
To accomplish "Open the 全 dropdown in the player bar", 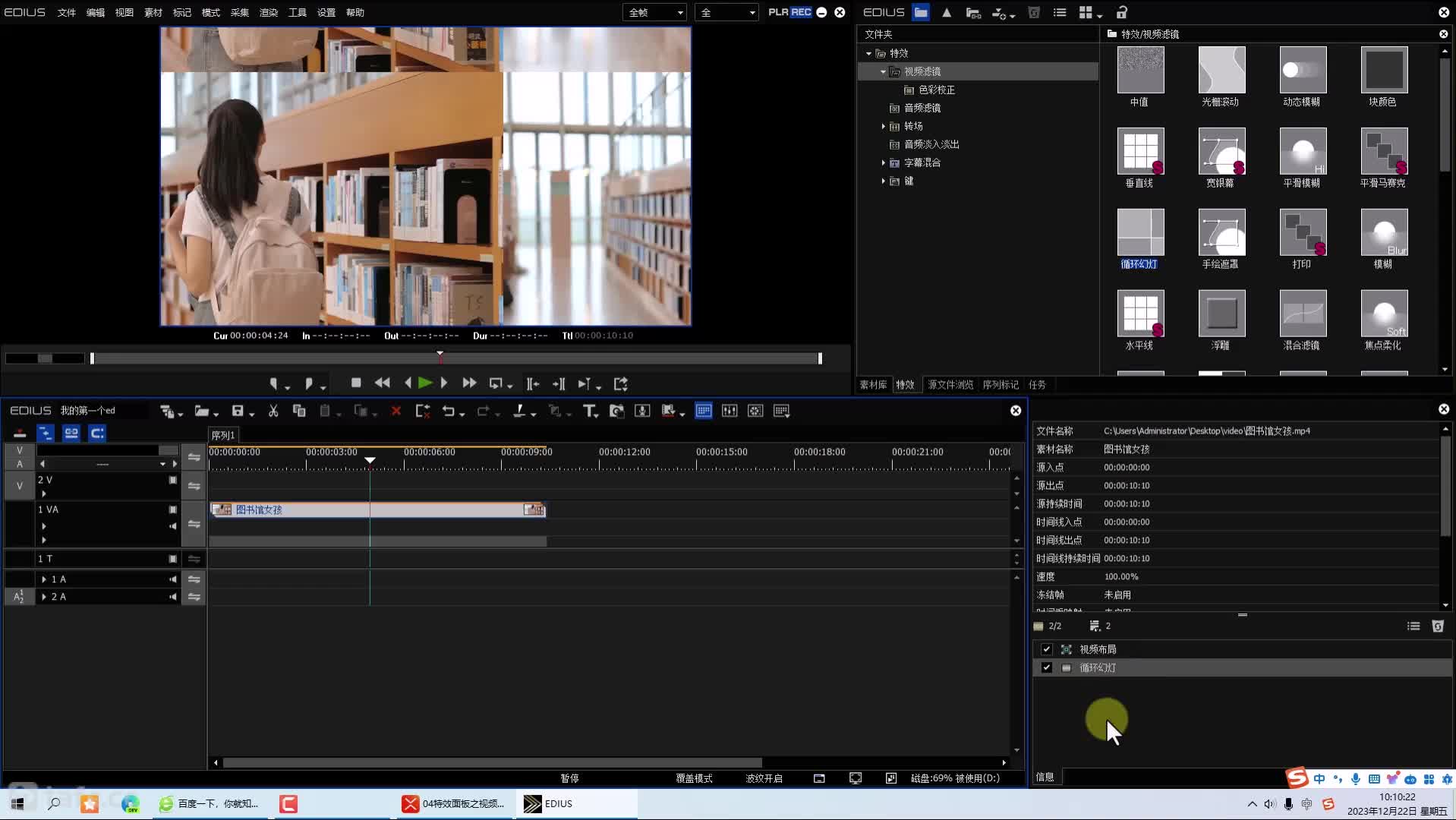I will pos(726,12).
